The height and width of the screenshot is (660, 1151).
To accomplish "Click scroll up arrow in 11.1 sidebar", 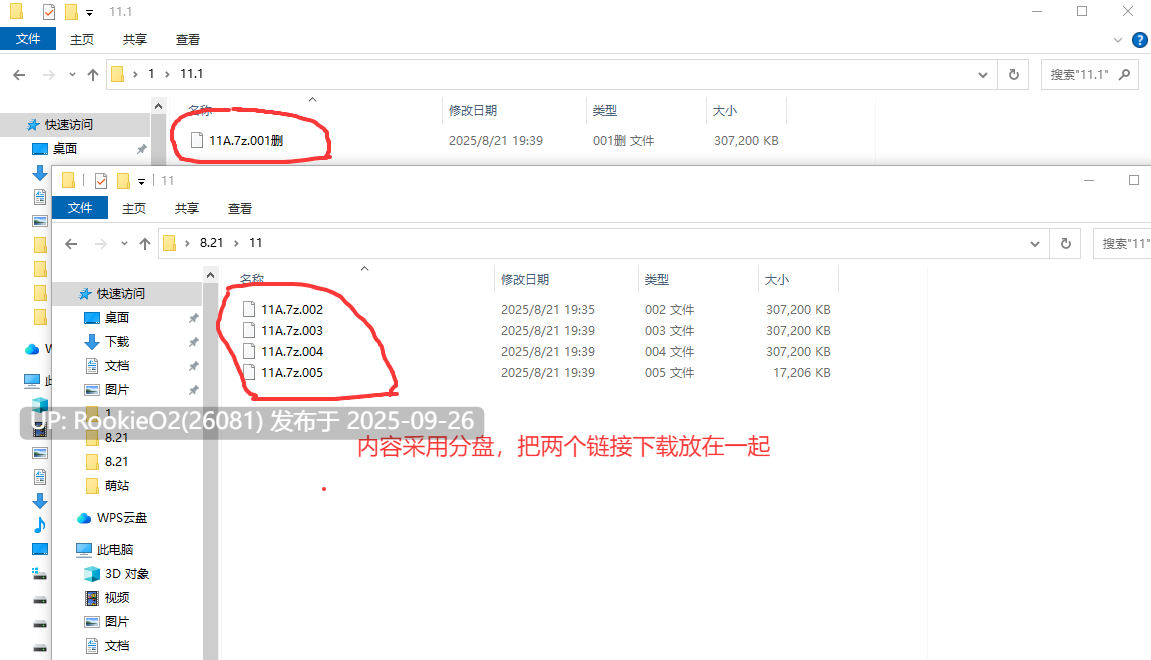I will [159, 106].
